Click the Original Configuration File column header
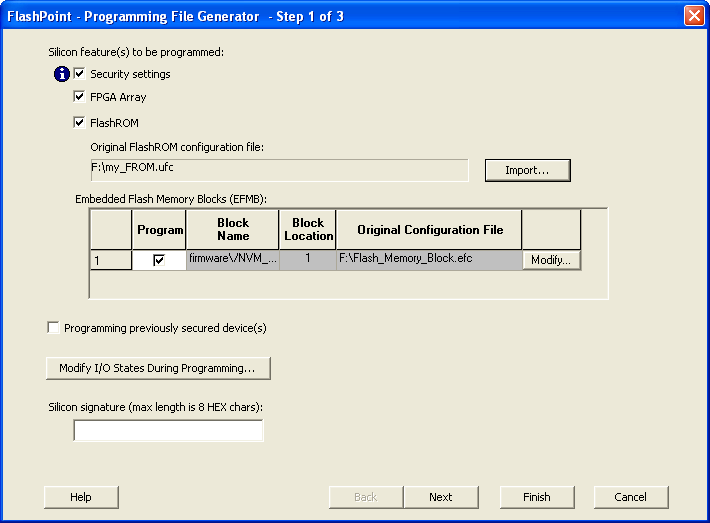Viewport: 710px width, 523px height. 429,230
